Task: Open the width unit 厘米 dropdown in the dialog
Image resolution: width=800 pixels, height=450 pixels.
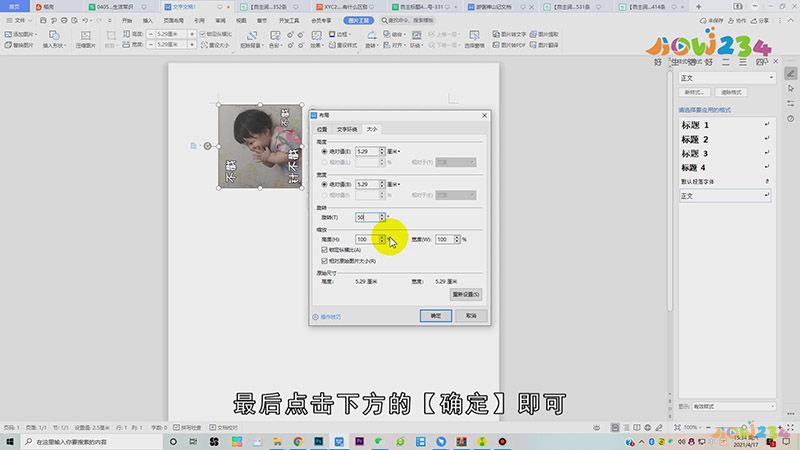Action: [x=393, y=184]
